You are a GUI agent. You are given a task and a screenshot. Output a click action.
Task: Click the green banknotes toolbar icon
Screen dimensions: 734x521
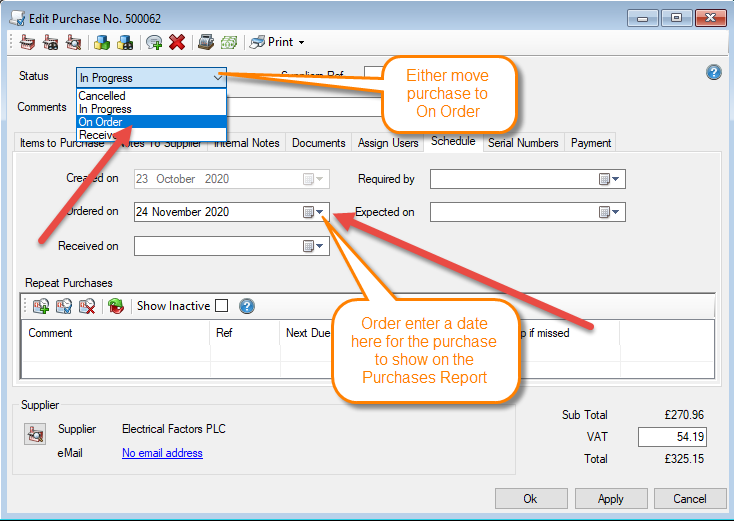228,42
